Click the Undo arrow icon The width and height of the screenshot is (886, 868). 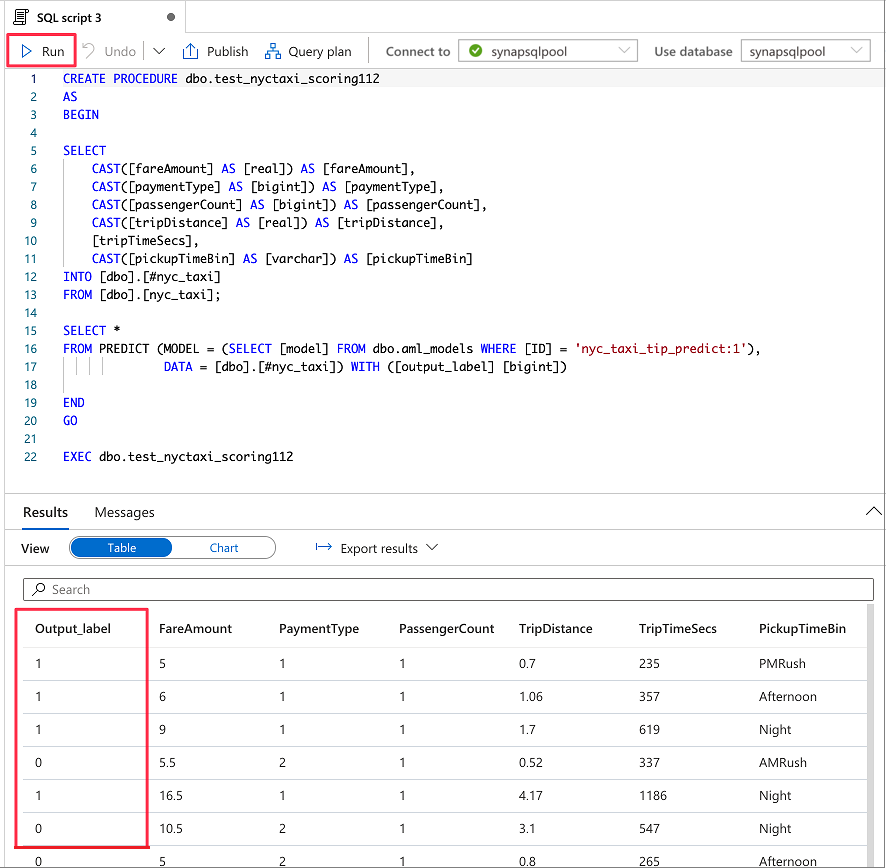tap(89, 51)
